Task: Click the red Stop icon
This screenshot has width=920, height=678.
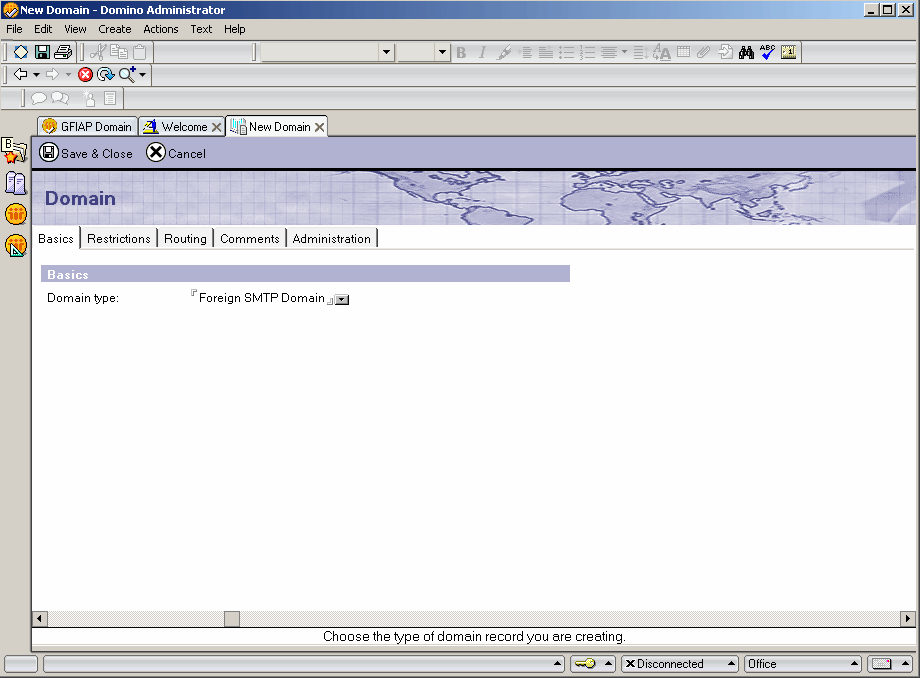Action: [86, 75]
